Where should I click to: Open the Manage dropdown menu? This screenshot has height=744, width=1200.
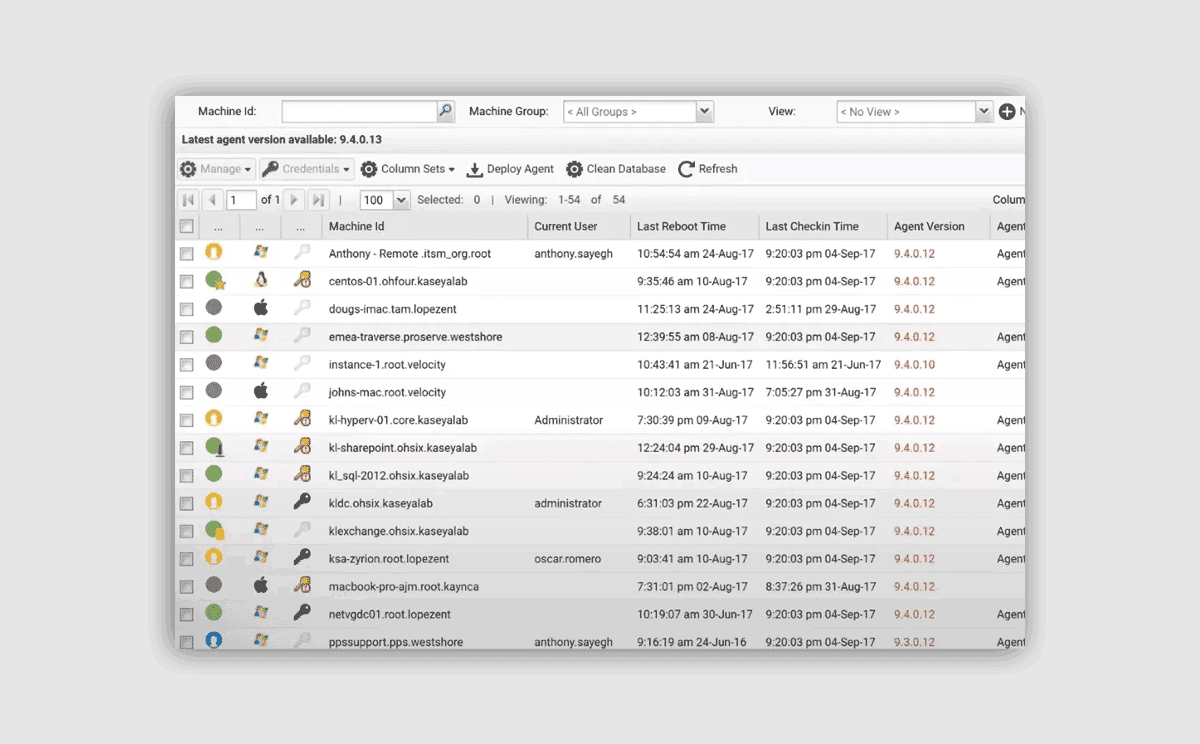click(x=216, y=169)
